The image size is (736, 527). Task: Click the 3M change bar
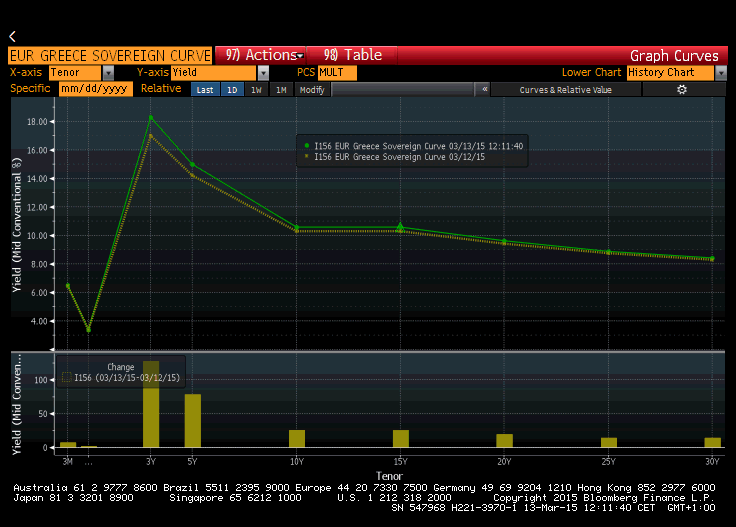[x=68, y=445]
